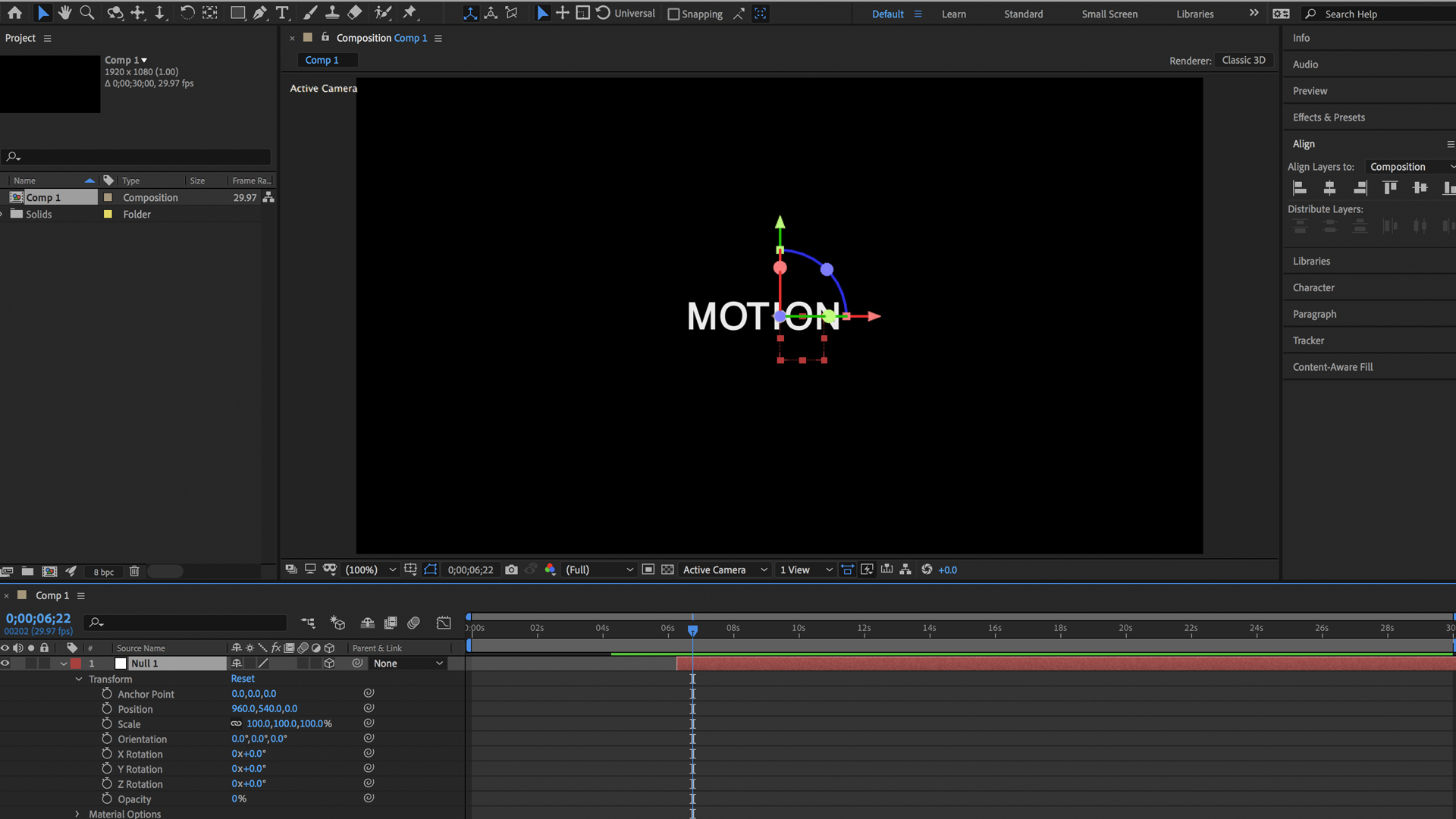Click the Classic 3D renderer button
Viewport: 1456px width, 819px height.
[x=1244, y=60]
